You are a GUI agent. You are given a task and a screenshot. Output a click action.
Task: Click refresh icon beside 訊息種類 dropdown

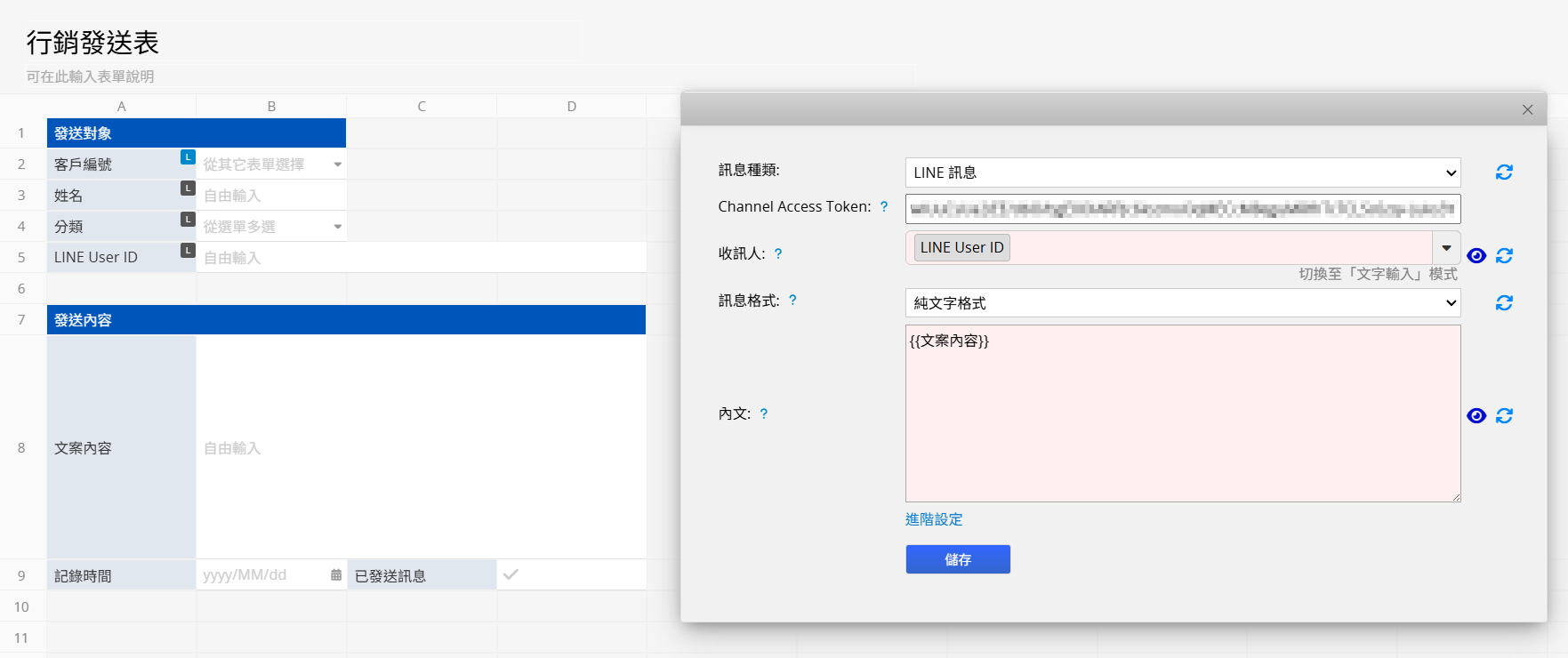pyautogui.click(x=1504, y=173)
